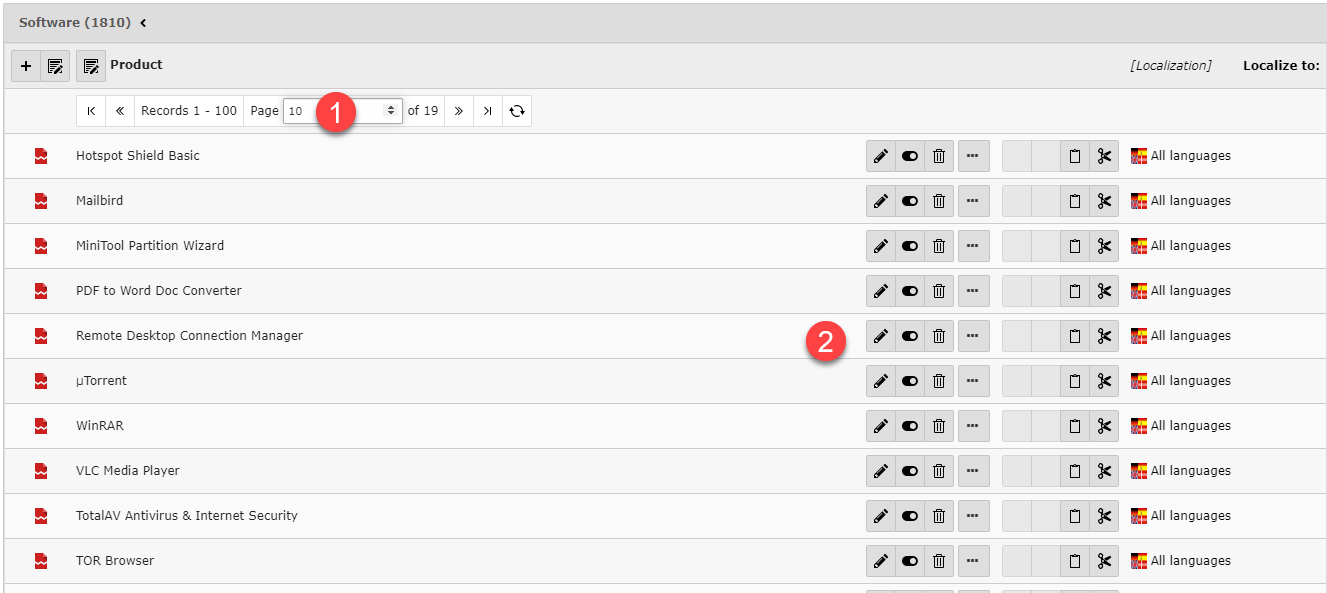
Task: Edit the Hotspot Shield Basic record
Action: pyautogui.click(x=880, y=156)
